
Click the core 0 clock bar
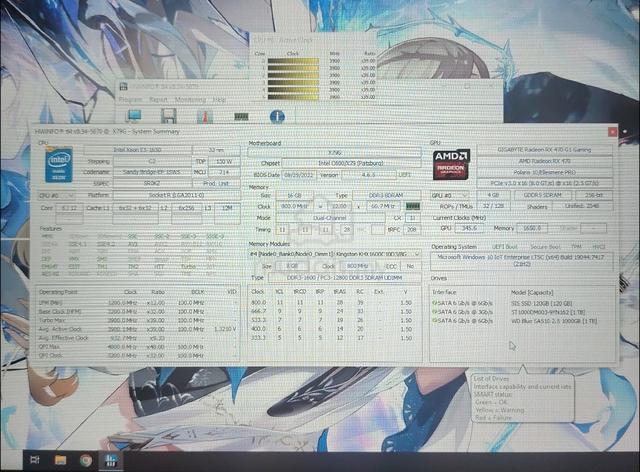293,61
